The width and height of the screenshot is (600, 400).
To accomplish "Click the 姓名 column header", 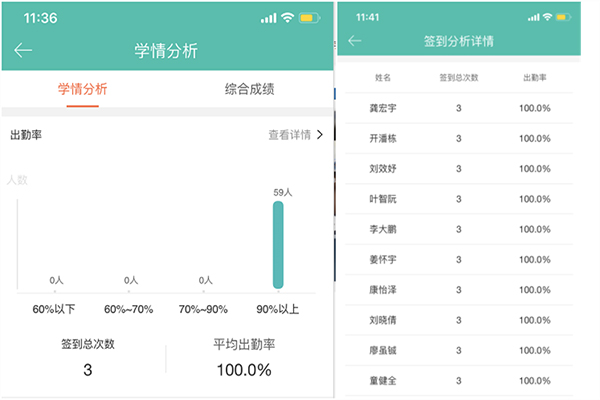I will 382,77.
